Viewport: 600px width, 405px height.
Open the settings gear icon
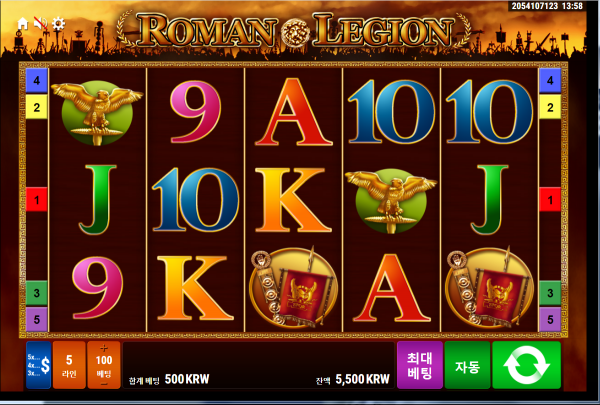(58, 24)
